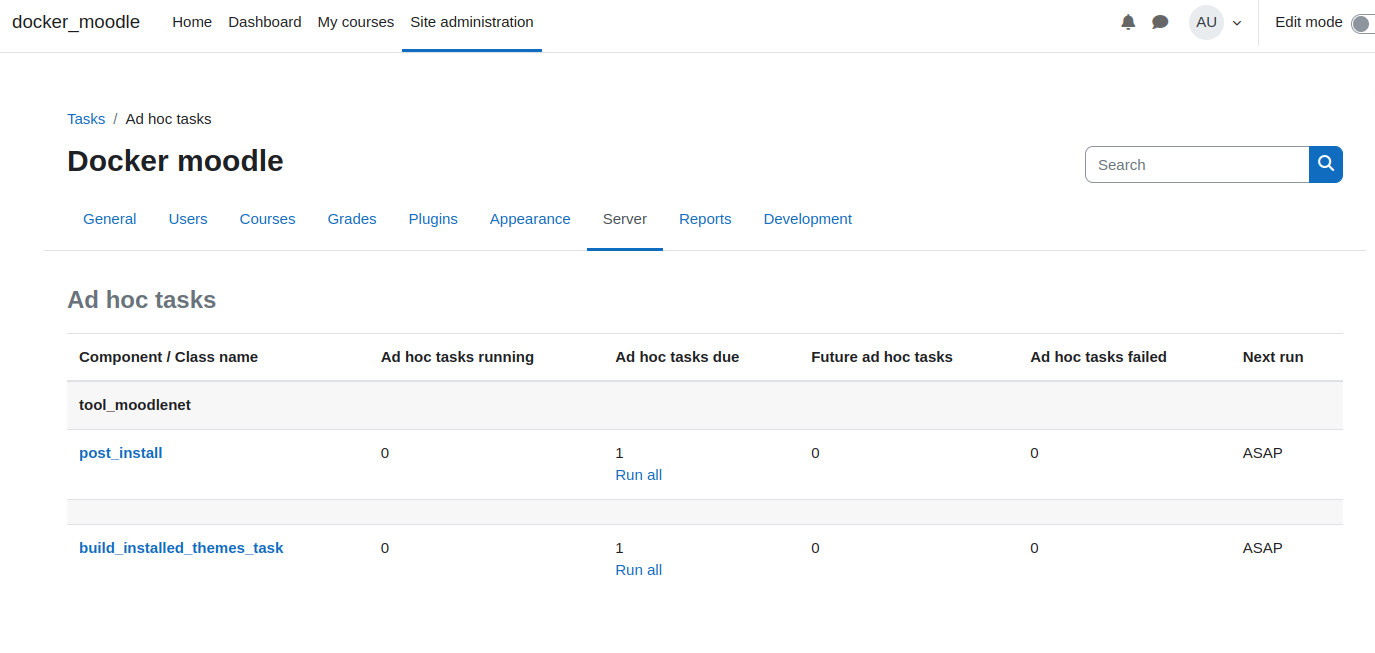Screen dimensions: 1375x653
Task: Click the tool_moodlenet component row
Action: (x=705, y=405)
